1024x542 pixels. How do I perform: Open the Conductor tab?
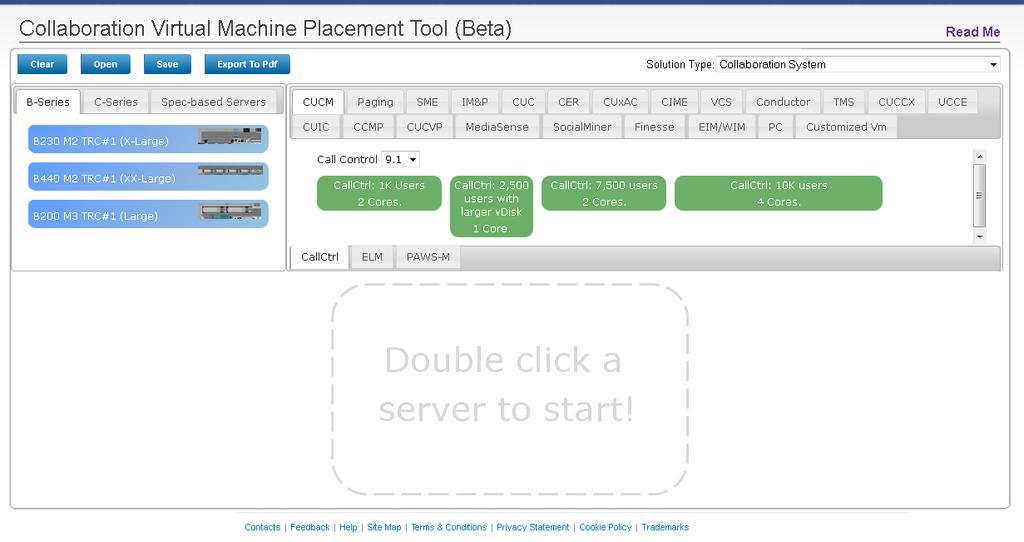pos(782,102)
